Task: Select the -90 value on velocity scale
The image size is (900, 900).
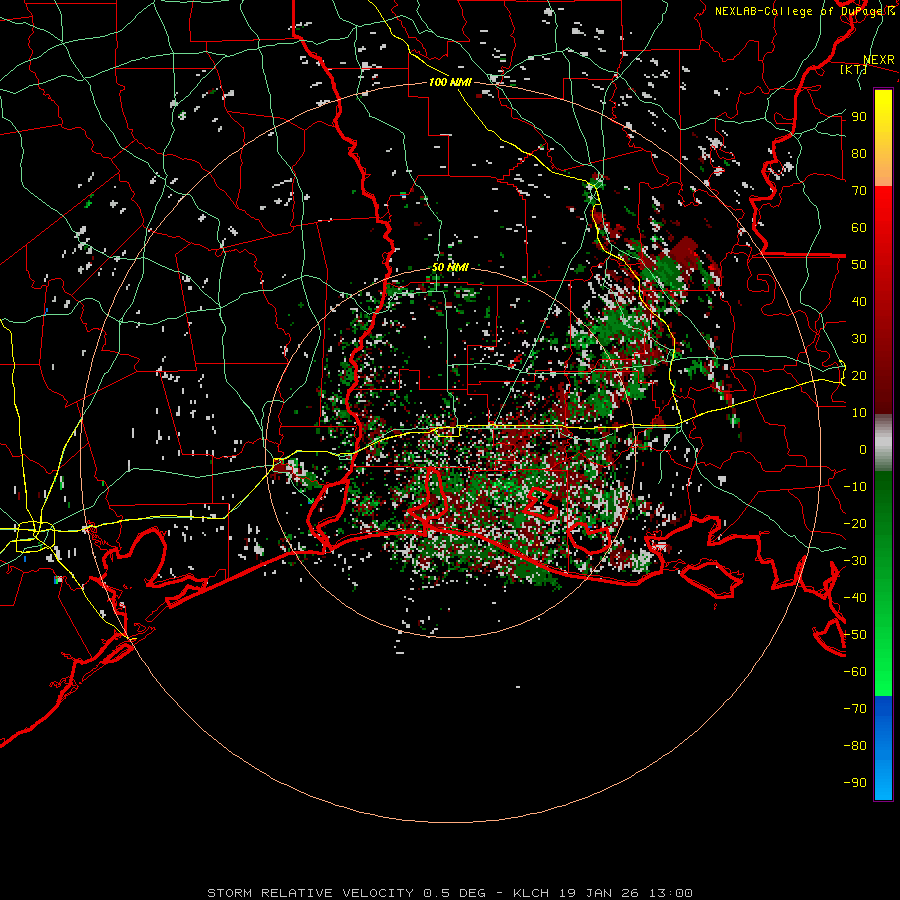Action: click(x=855, y=783)
